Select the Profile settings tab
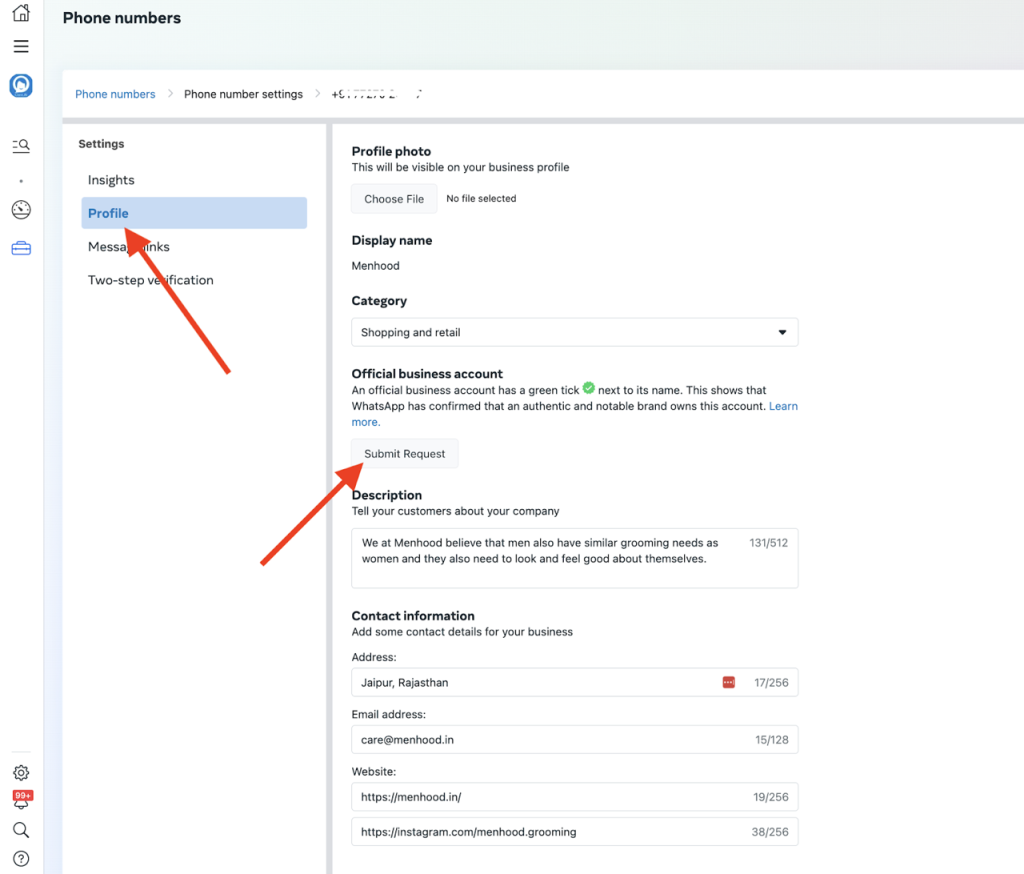The width and height of the screenshot is (1024, 874). tap(194, 213)
